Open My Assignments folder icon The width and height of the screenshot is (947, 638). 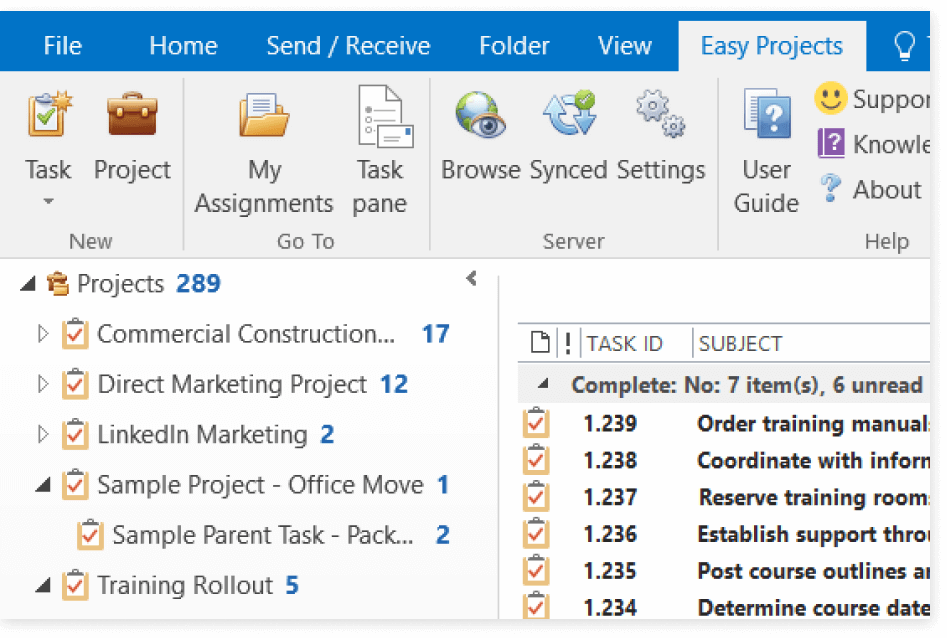[264, 115]
